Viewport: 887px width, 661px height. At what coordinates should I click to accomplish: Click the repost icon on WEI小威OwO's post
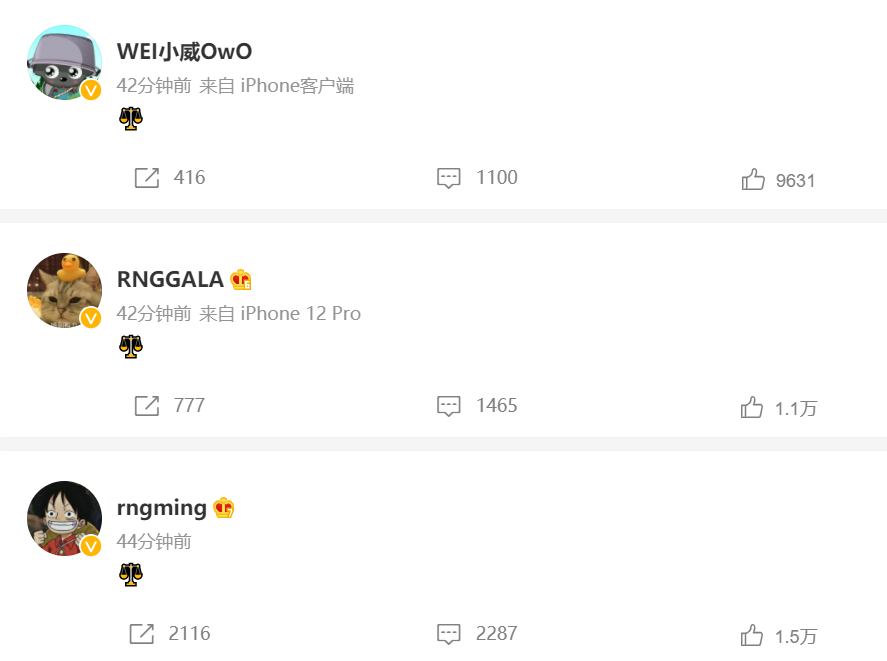(147, 178)
